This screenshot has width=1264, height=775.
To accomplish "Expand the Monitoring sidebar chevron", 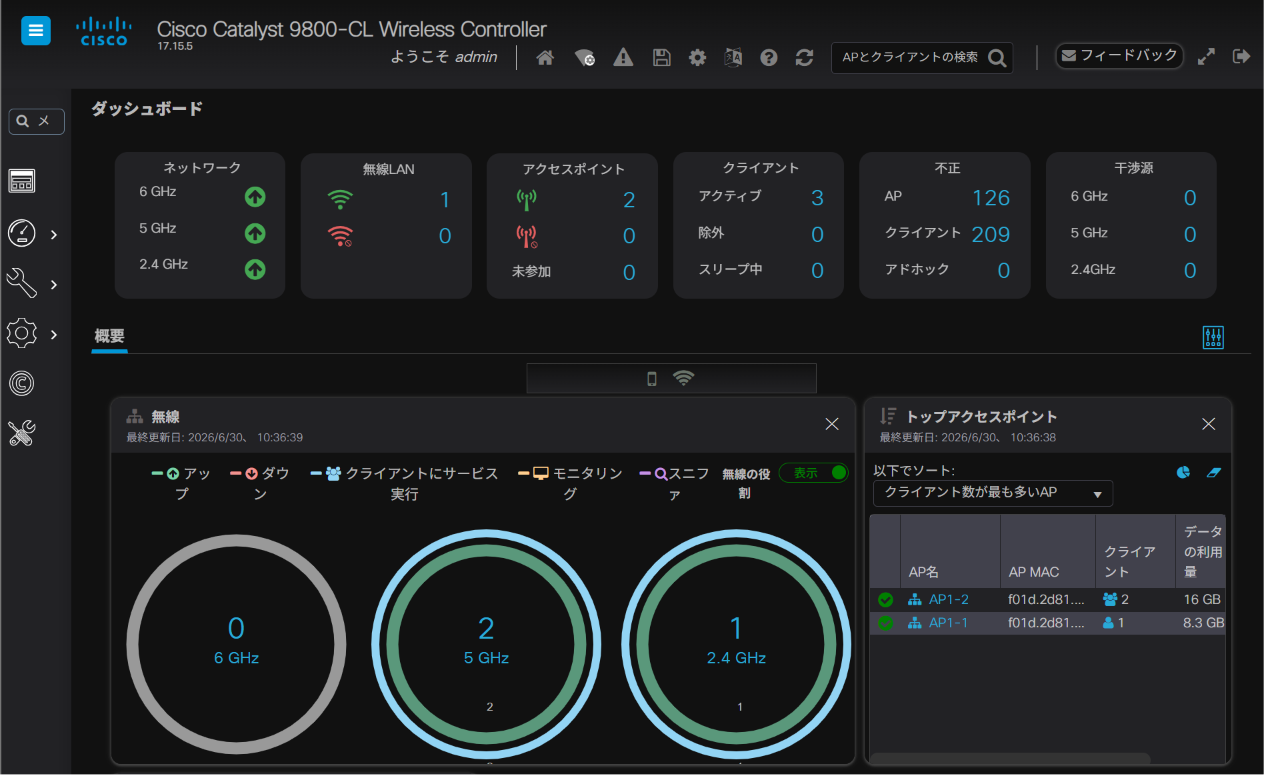I will tap(54, 235).
